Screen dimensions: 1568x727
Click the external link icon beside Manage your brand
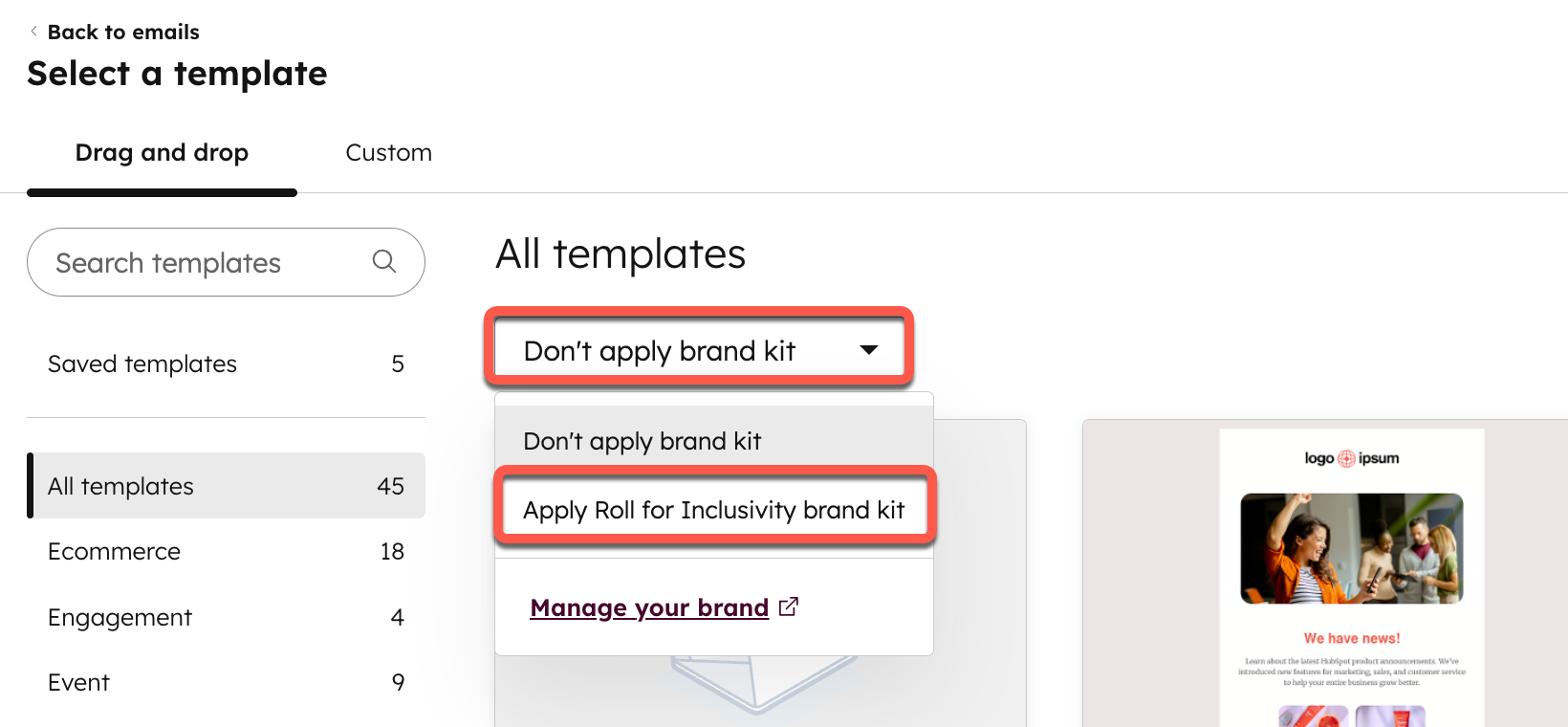tap(789, 606)
